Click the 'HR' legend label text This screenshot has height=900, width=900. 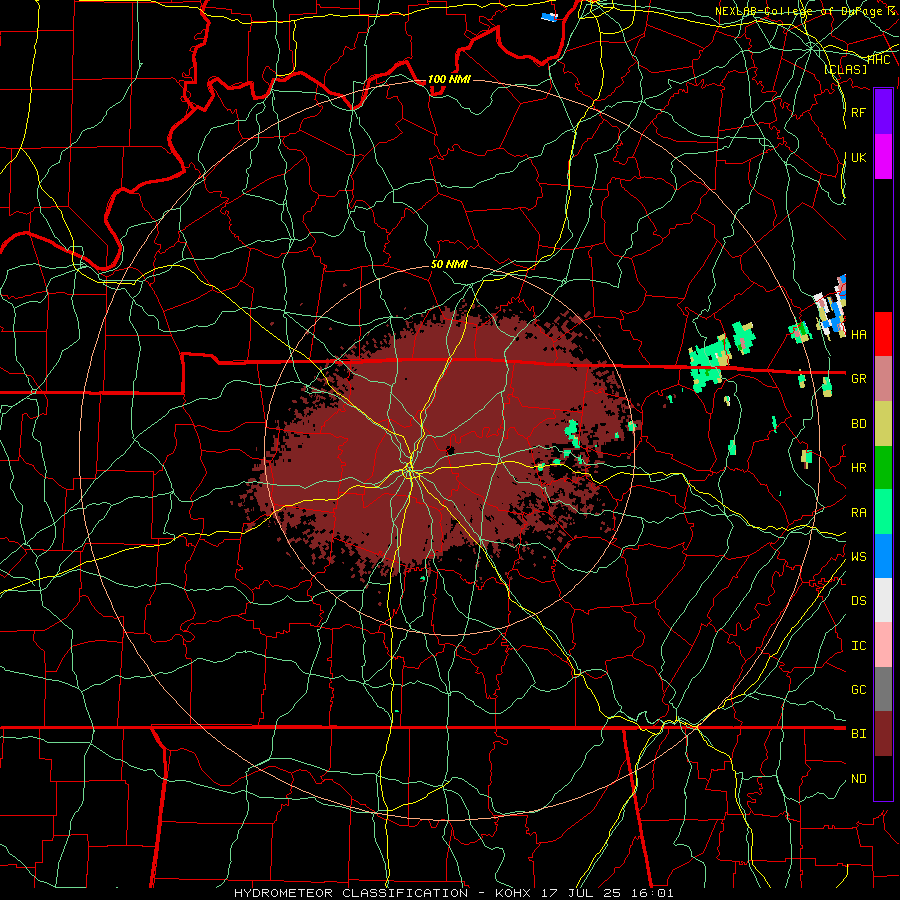pos(858,468)
